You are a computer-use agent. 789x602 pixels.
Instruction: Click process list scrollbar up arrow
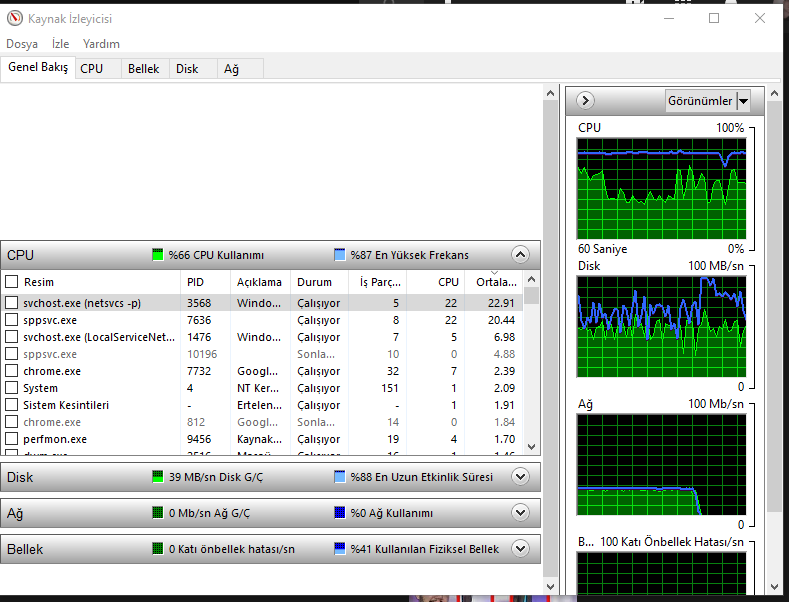click(x=531, y=279)
